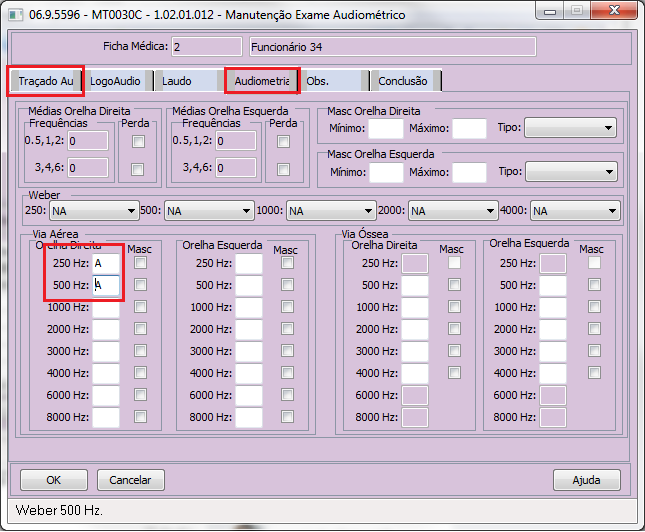Click the Funcionário 34 name field
The image size is (645, 532).
coord(393,46)
